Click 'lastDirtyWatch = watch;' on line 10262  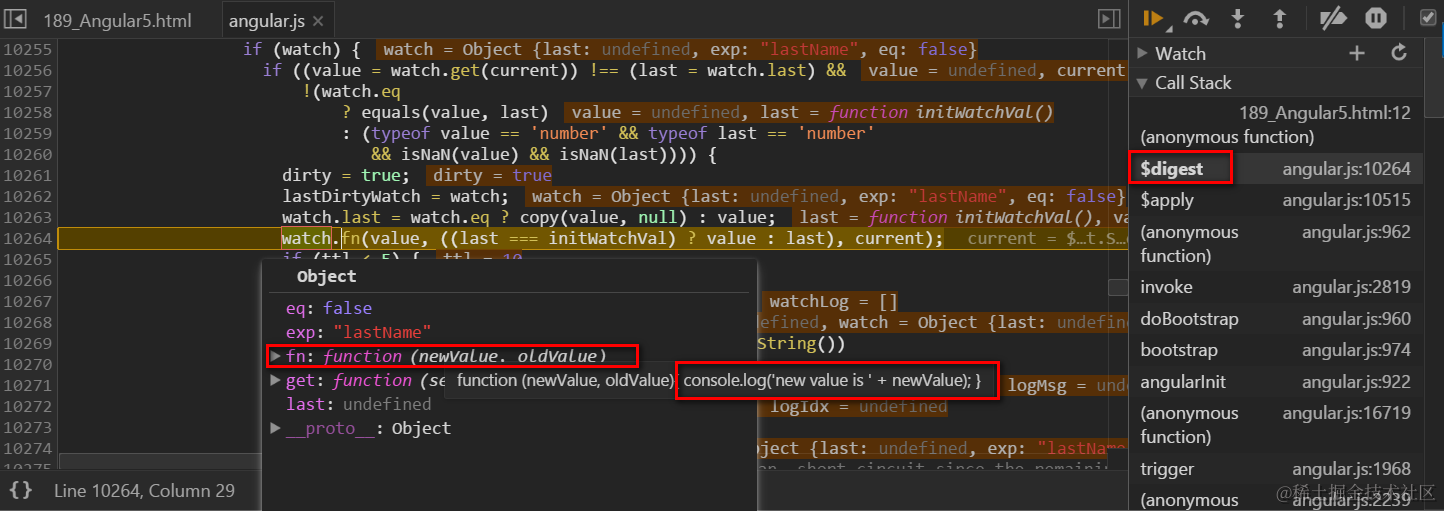(x=395, y=196)
